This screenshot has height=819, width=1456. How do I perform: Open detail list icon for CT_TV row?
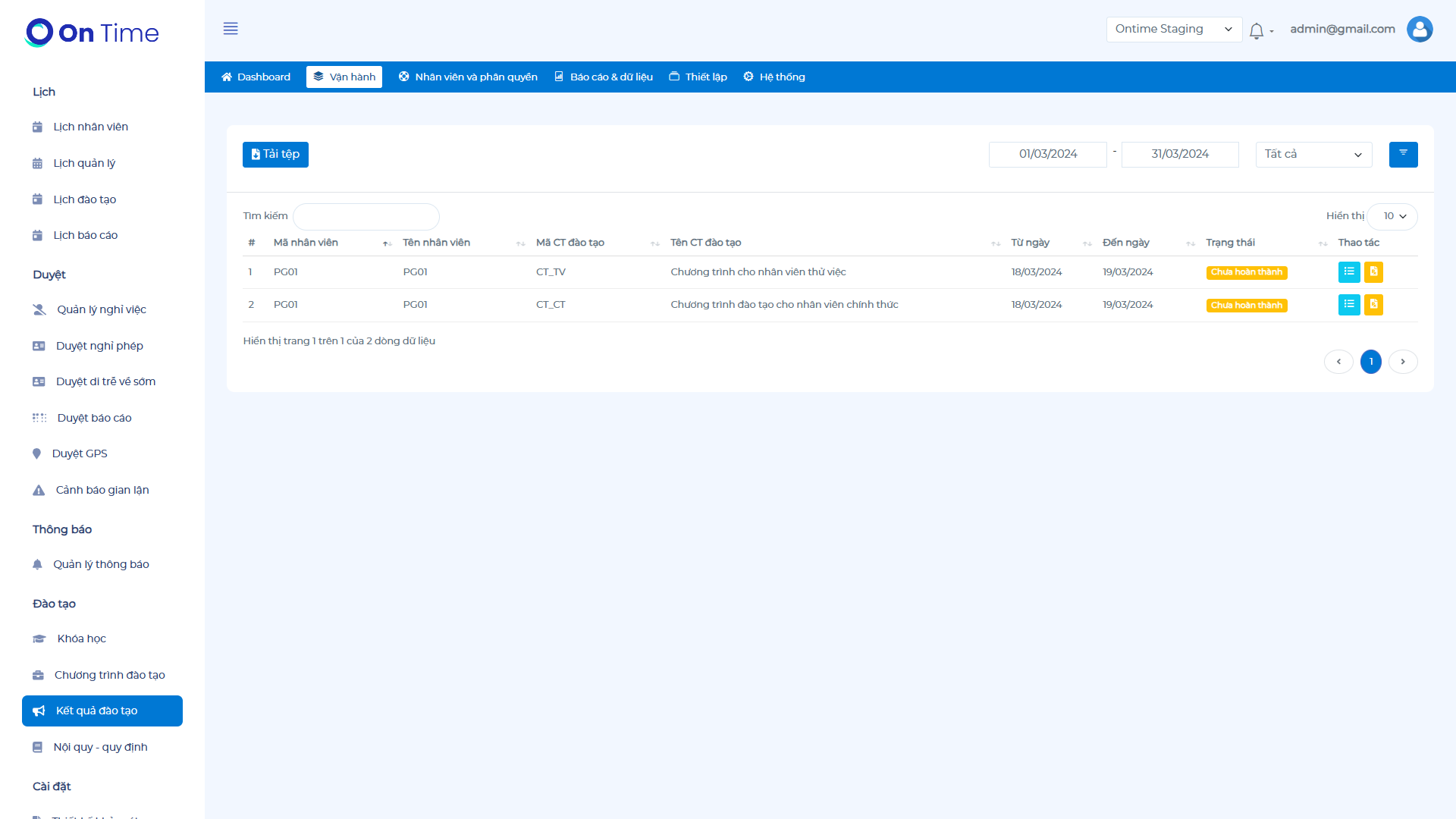click(x=1348, y=271)
